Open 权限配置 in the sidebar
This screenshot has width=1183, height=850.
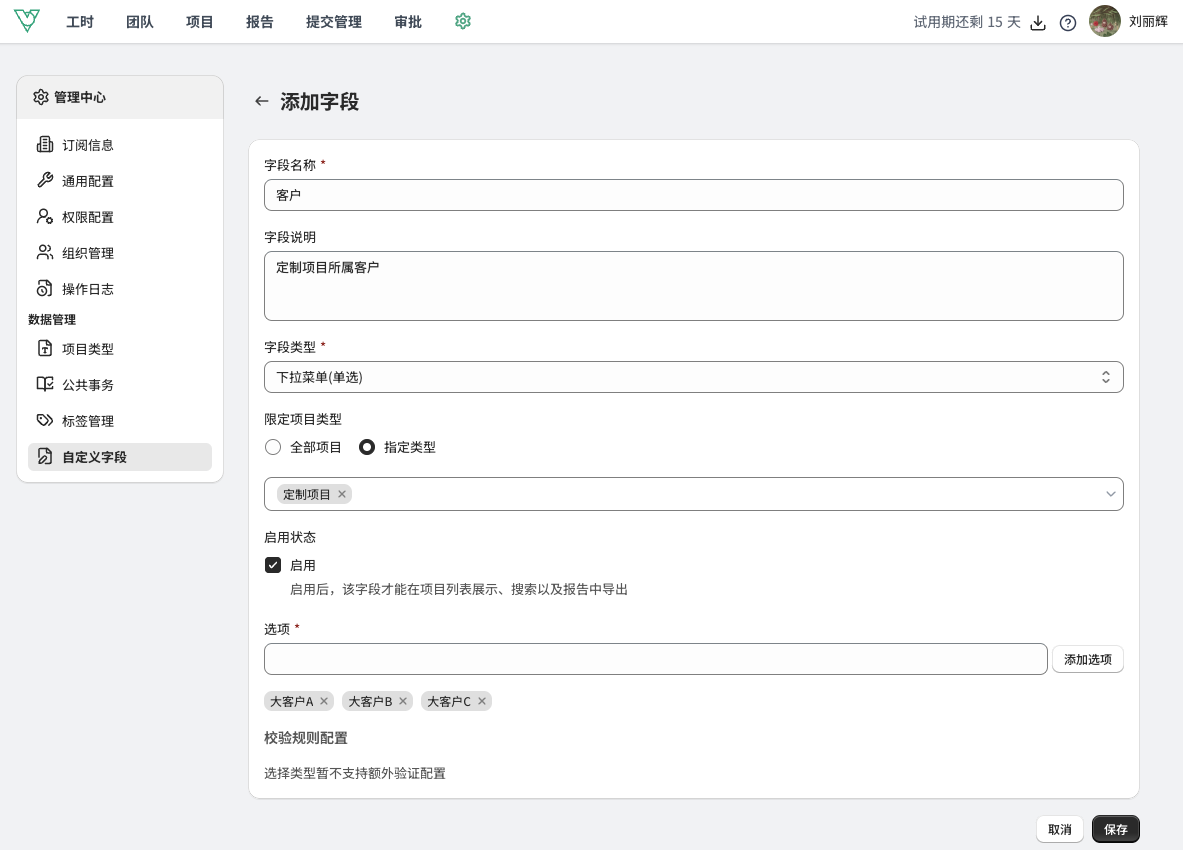click(87, 217)
